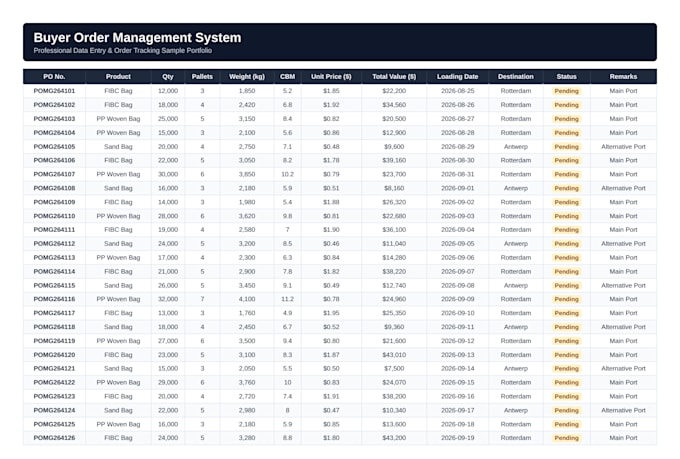The height and width of the screenshot is (459, 680).
Task: Click the 'Qty' column header
Action: click(168, 76)
